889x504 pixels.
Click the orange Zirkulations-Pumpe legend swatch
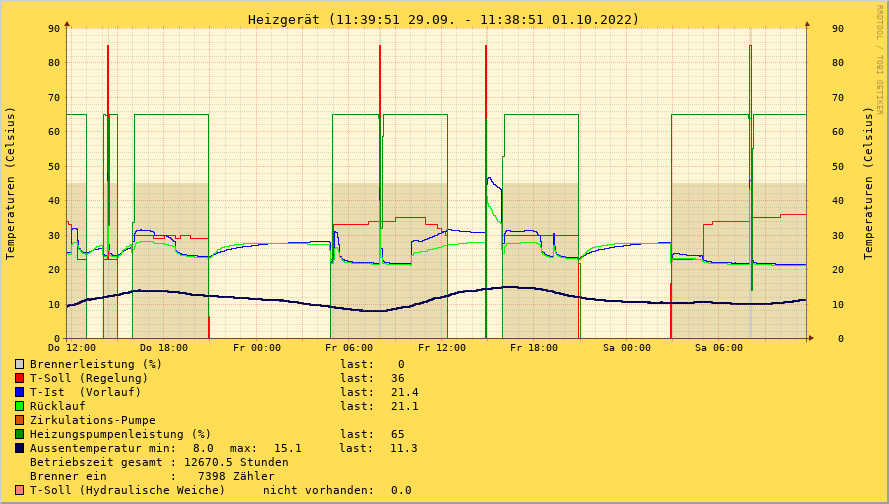coord(20,420)
